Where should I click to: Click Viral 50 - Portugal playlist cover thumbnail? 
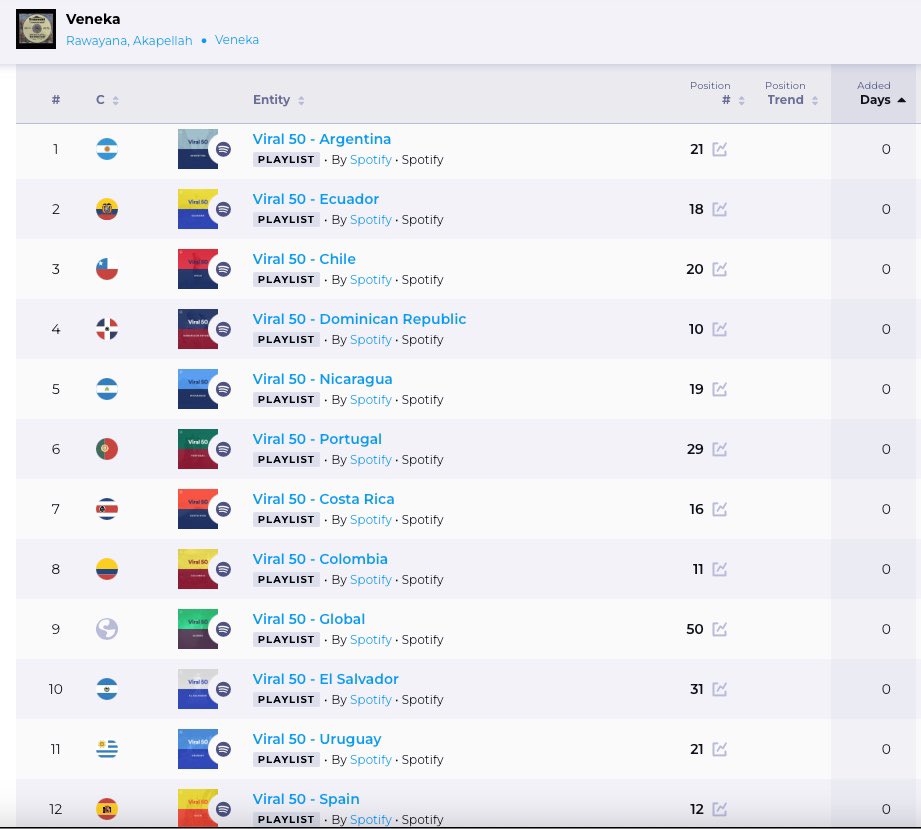(x=198, y=449)
